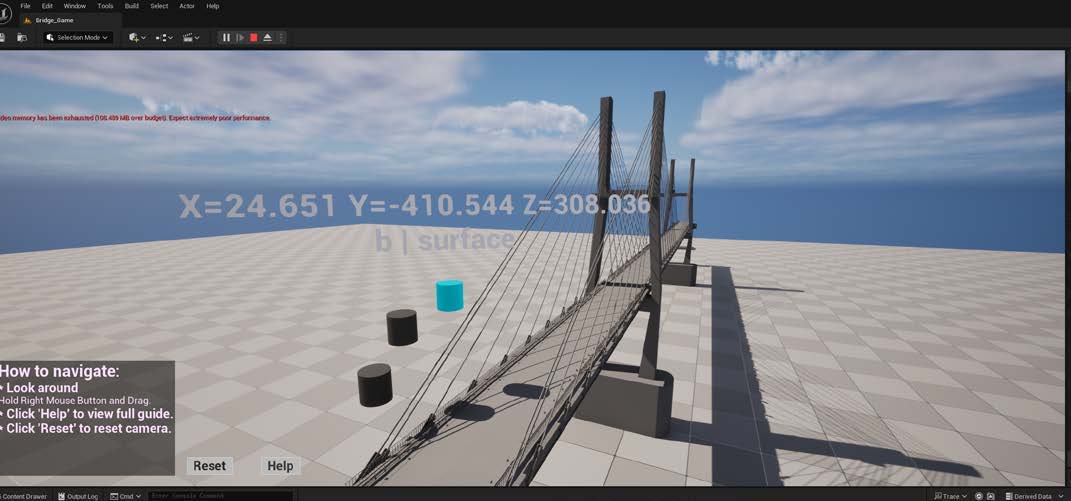1071x501 pixels.
Task: Open the Tools menu
Action: (105, 6)
